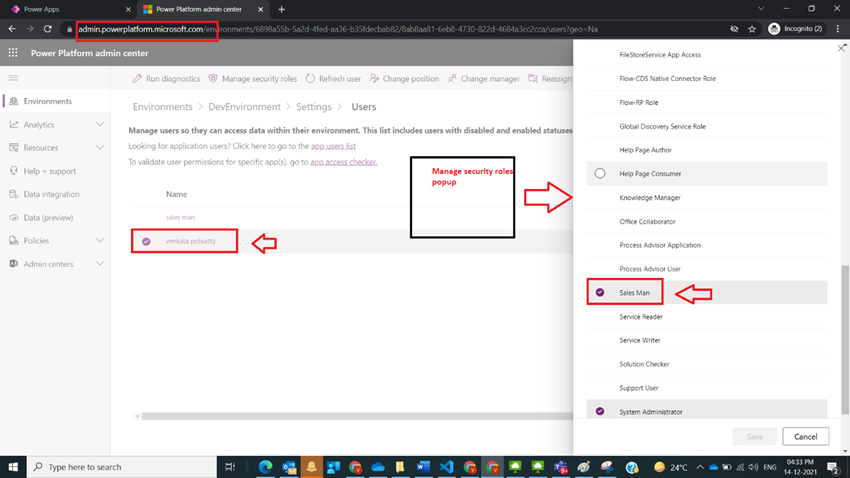The height and width of the screenshot is (478, 850).
Task: Click the Reassign icon in the toolbar
Action: (533, 79)
